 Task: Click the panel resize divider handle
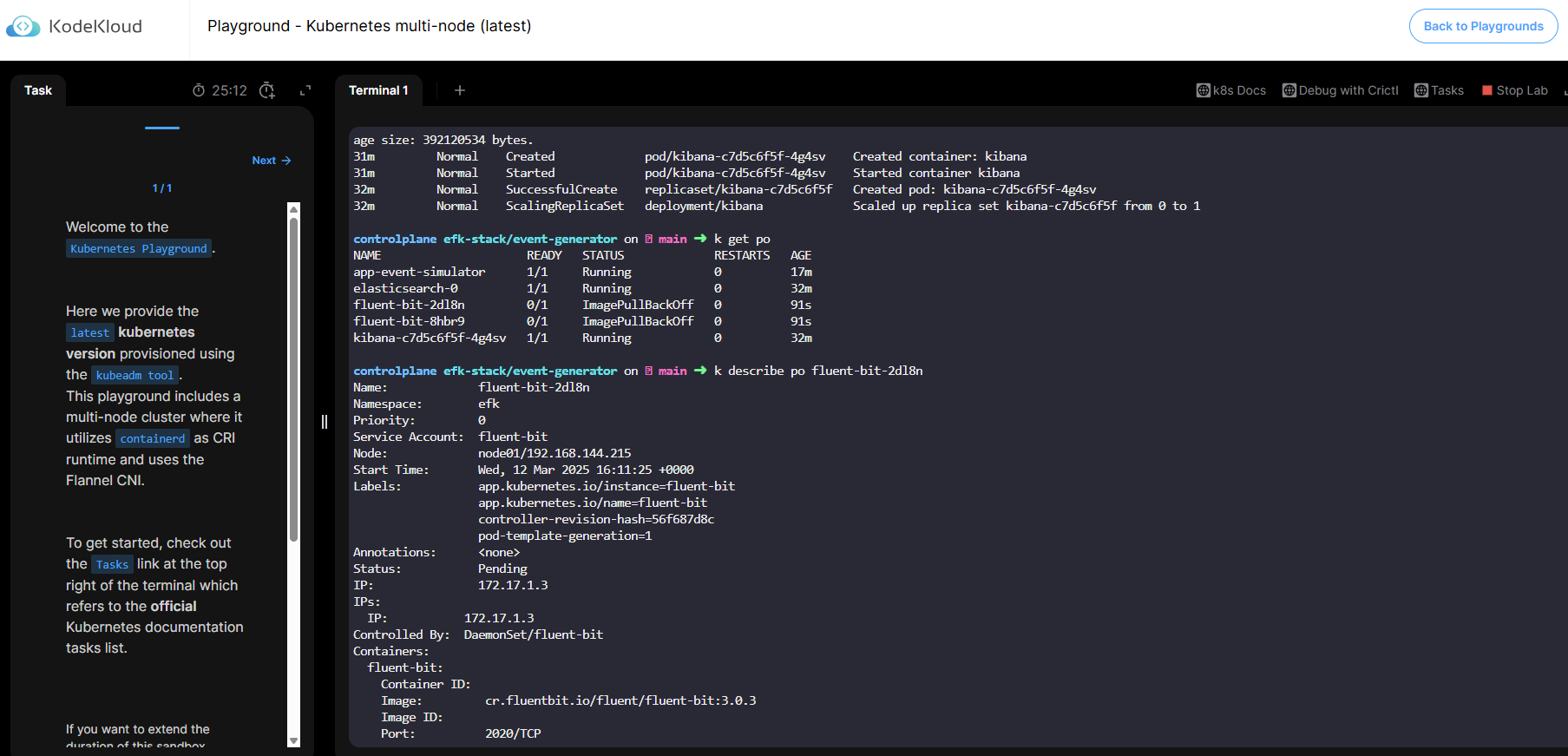click(325, 422)
